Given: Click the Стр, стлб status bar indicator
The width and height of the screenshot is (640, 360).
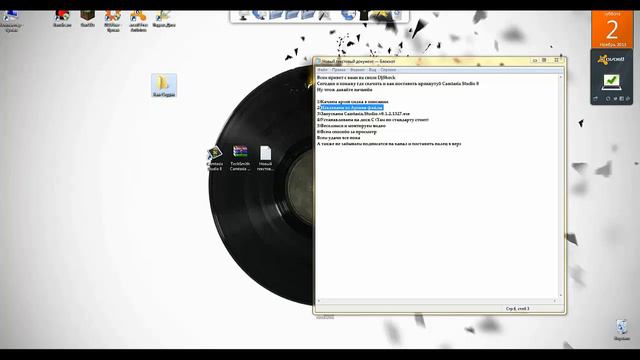Looking at the screenshot, I should pos(518,309).
